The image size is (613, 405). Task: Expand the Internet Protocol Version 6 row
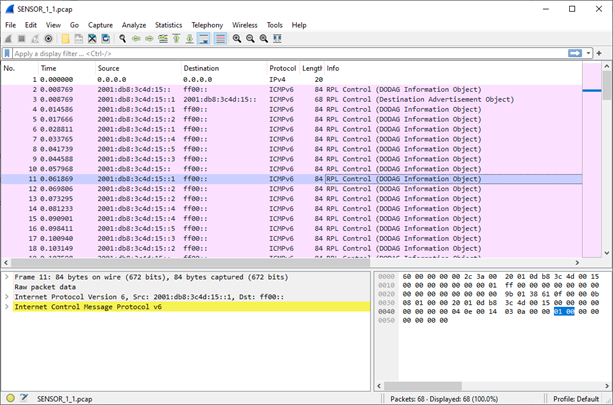point(7,297)
